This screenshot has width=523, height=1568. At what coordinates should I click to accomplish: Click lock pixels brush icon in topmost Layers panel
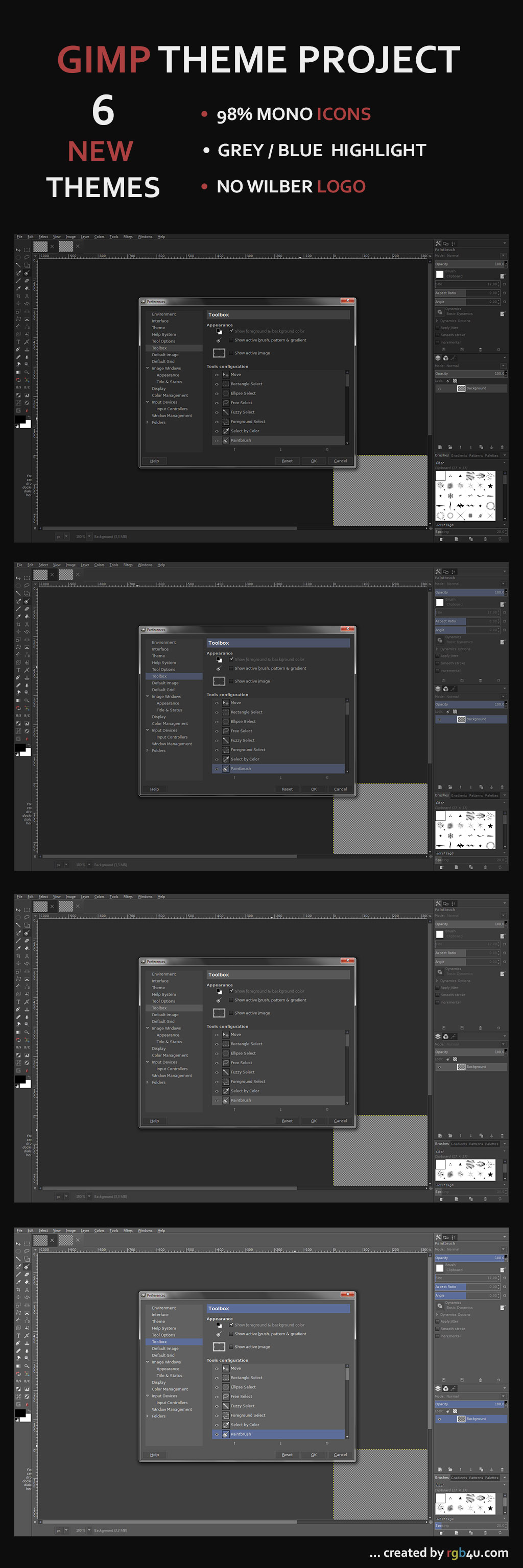pos(448,380)
